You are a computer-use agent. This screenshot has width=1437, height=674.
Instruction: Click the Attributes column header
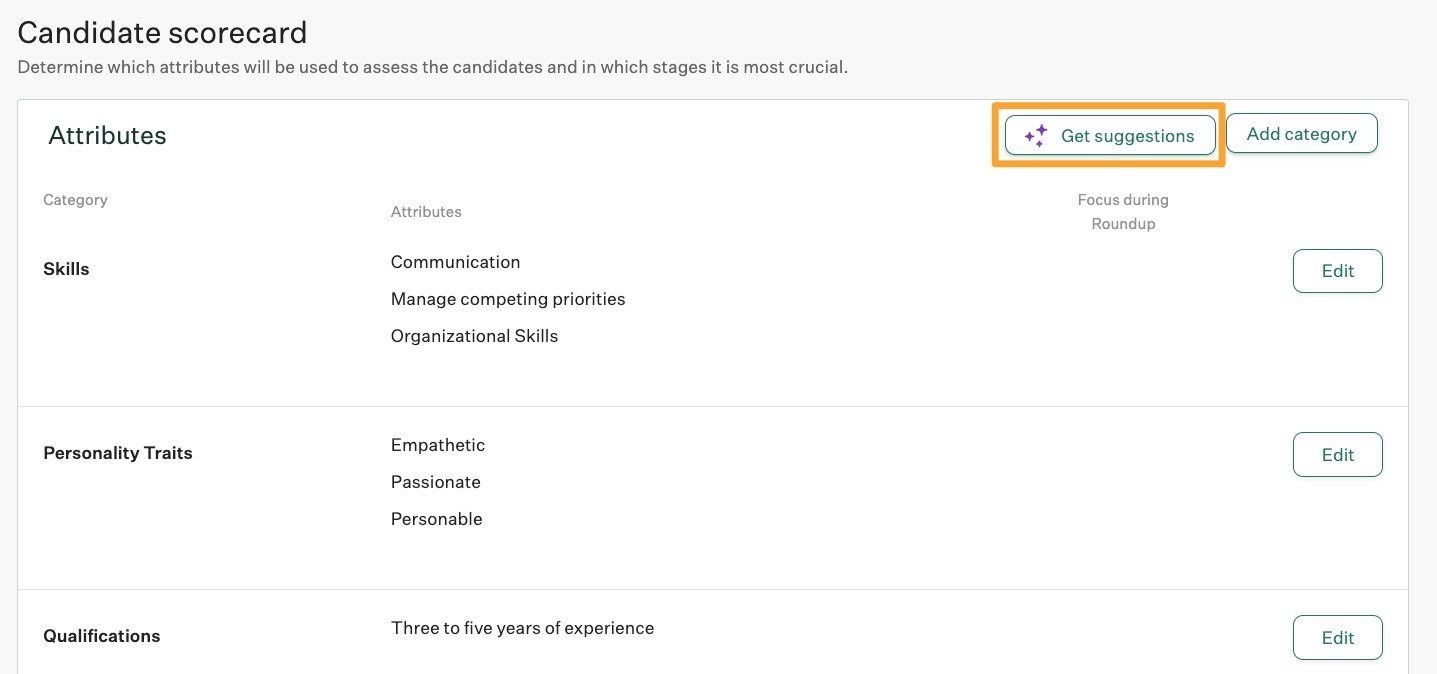click(426, 211)
